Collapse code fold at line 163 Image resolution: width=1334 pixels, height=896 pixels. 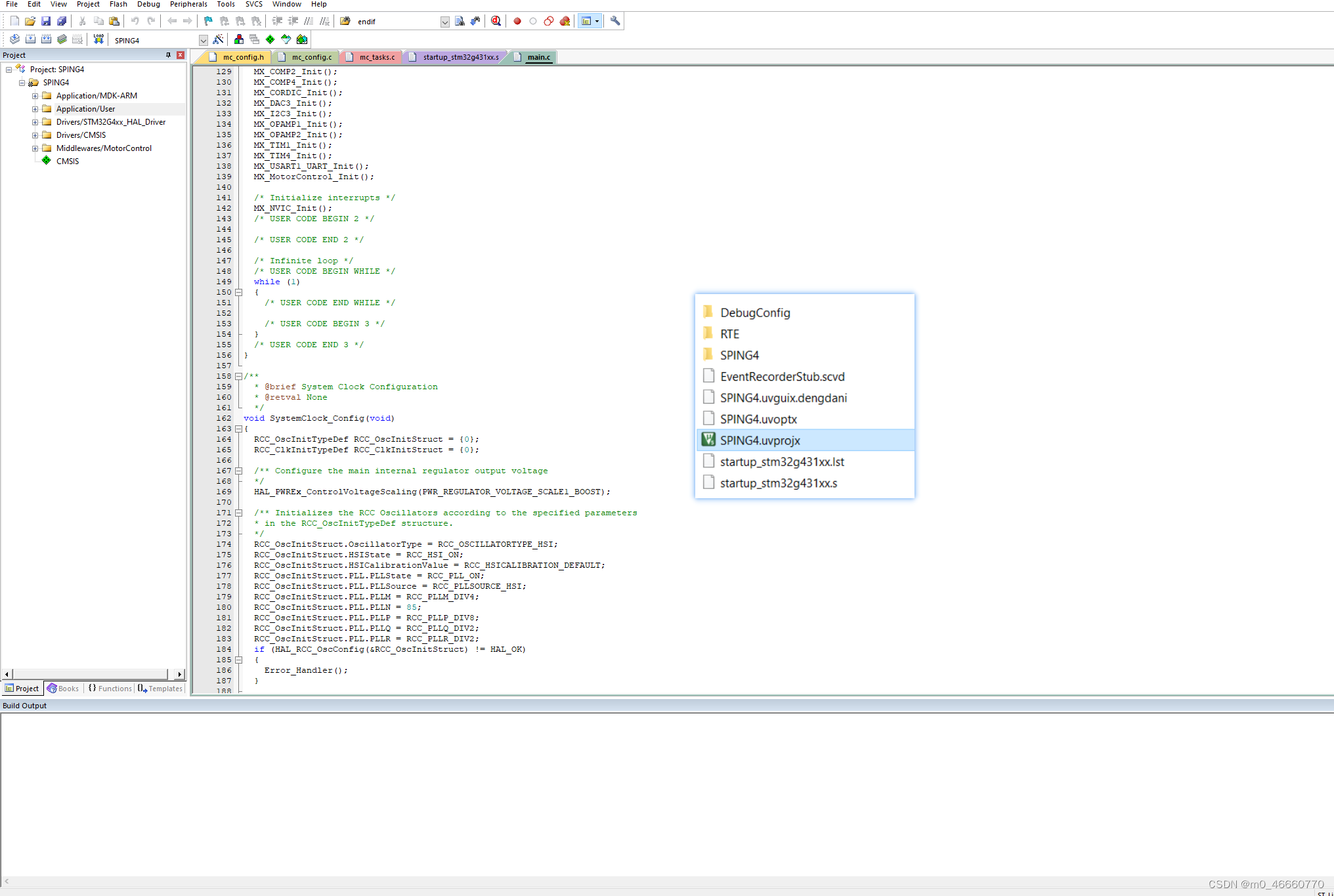click(239, 429)
